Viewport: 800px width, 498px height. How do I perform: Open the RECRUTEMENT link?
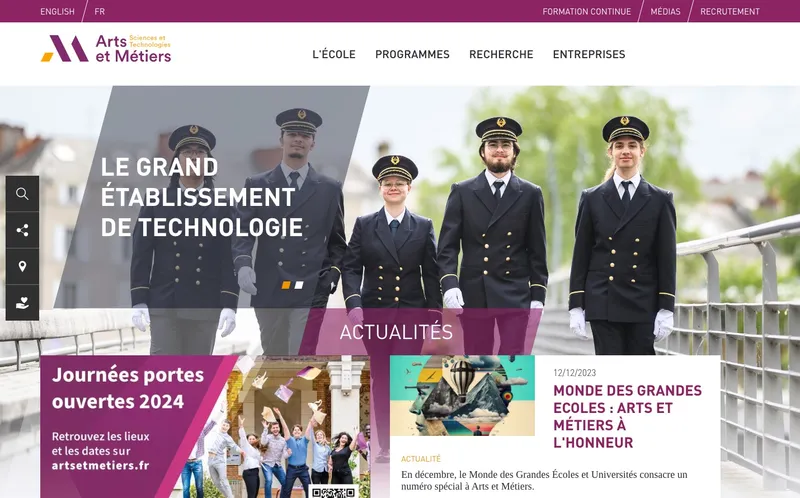[x=730, y=11]
